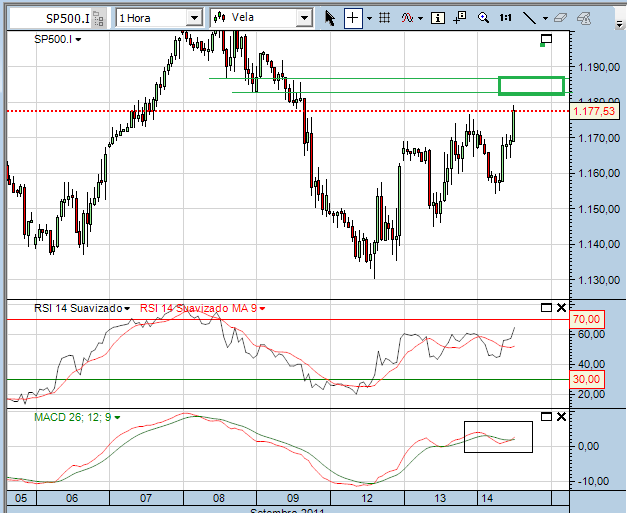Click the erase all drawings icon
Image resolution: width=627 pixels, height=513 pixels.
click(584, 18)
